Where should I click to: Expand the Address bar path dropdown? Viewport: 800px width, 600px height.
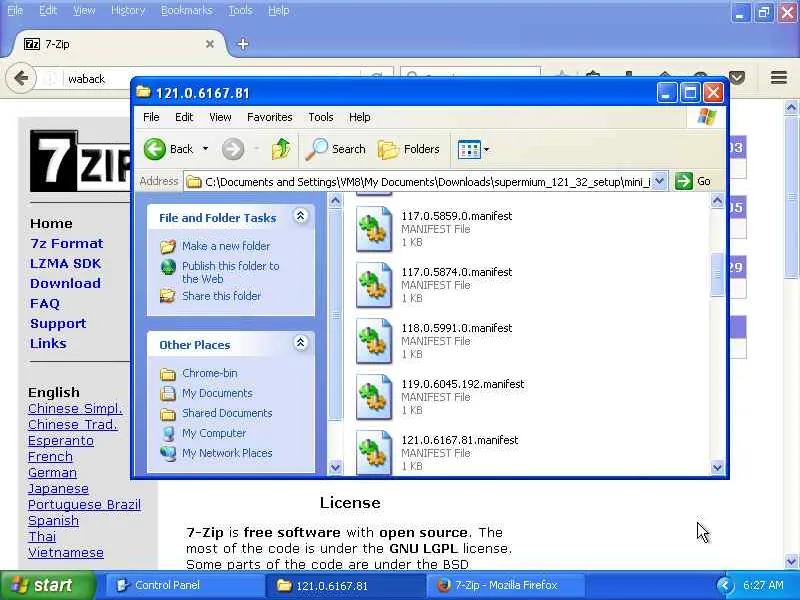[659, 181]
